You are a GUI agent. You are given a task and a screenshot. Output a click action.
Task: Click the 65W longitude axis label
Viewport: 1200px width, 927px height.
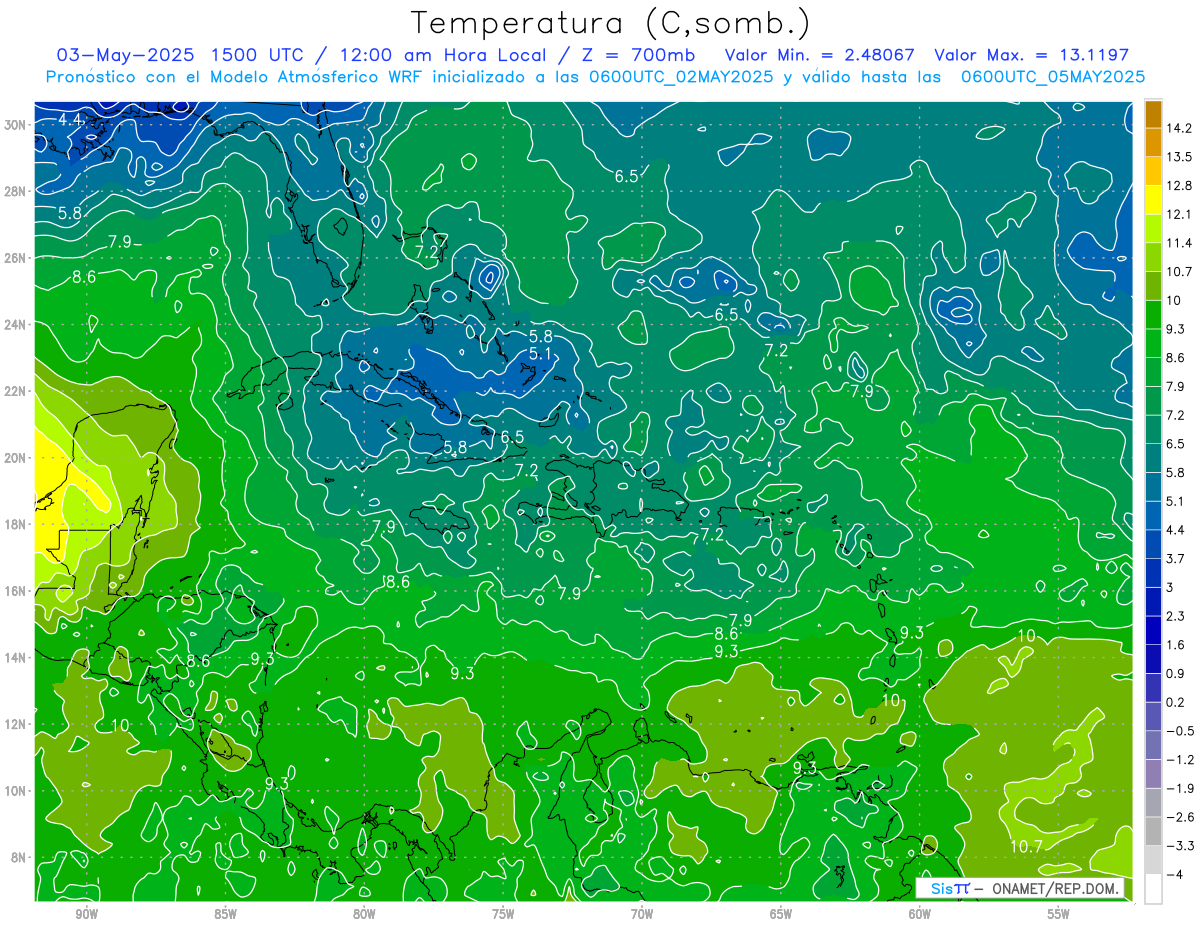coord(781,914)
